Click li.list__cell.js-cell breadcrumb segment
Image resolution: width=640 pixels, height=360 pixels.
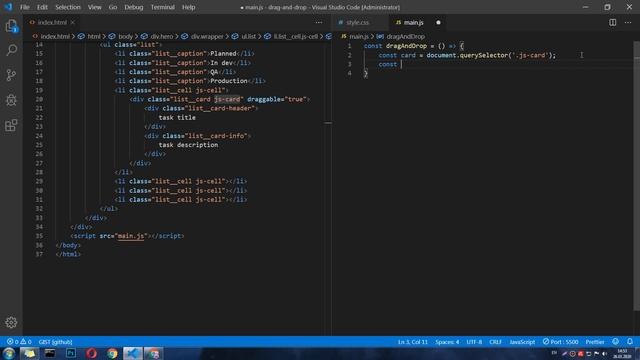pyautogui.click(x=296, y=36)
